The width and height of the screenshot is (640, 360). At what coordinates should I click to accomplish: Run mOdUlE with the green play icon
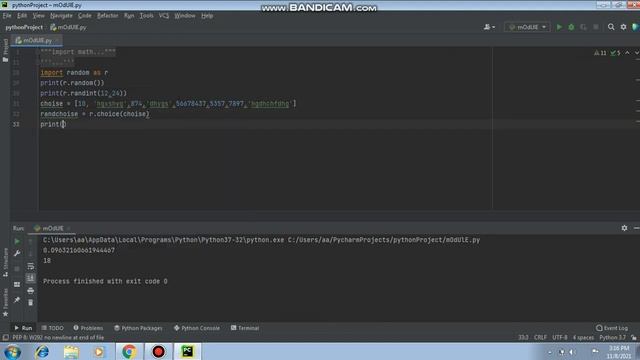click(x=559, y=27)
